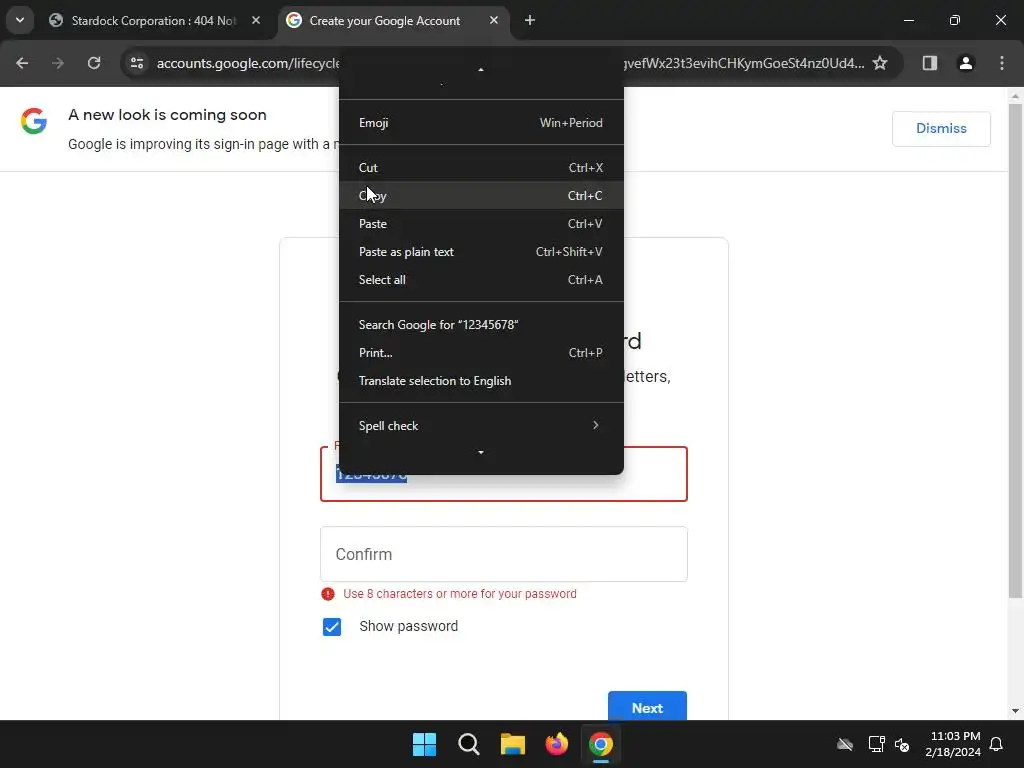Viewport: 1024px width, 768px height.
Task: Open the notifications bell icon
Action: (996, 744)
